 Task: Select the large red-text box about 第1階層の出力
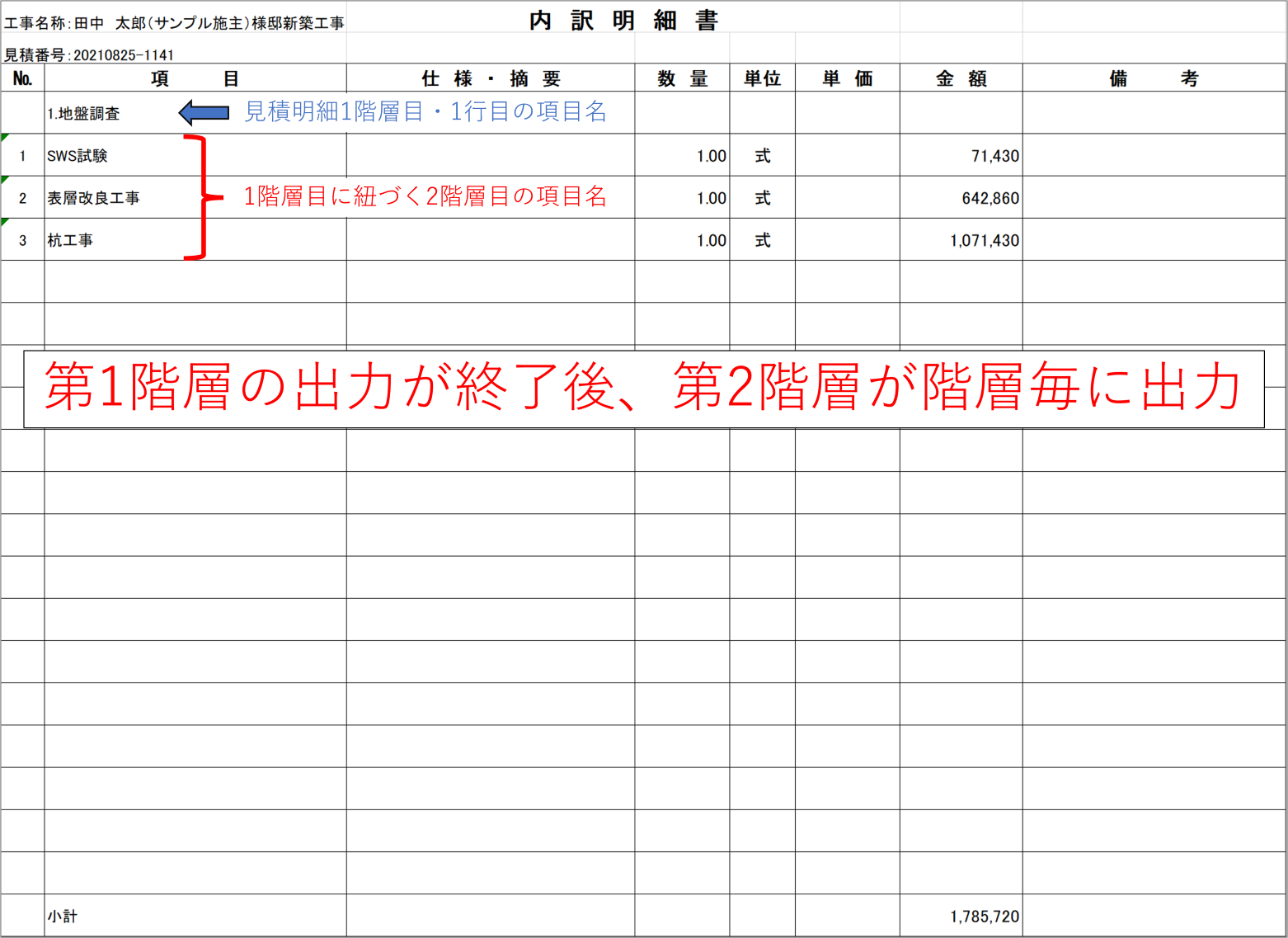click(643, 389)
